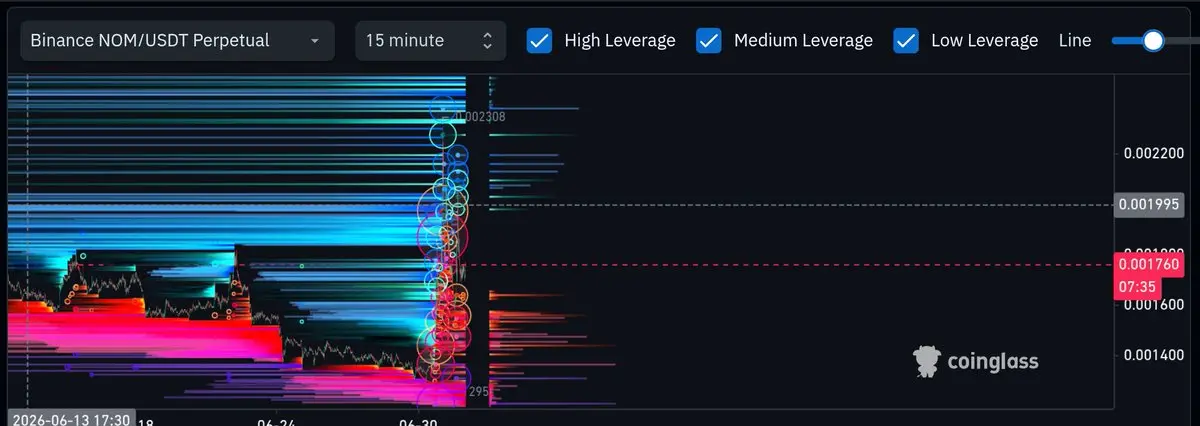Uncheck the Low Leverage checkbox
The width and height of the screenshot is (1200, 426).
[x=906, y=41]
